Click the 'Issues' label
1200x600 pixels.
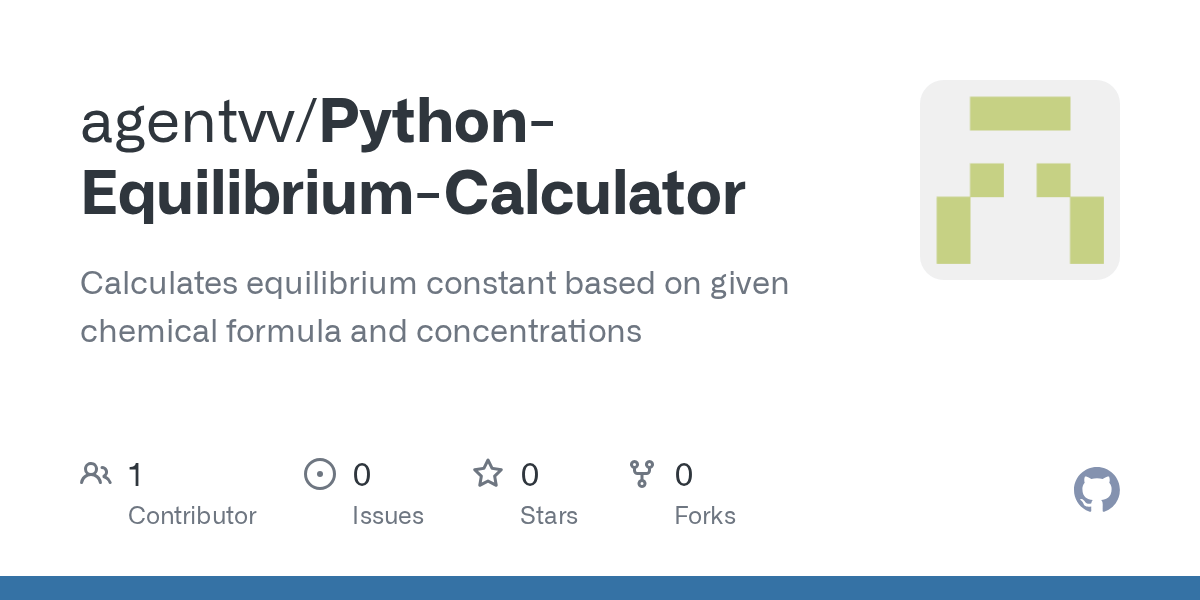click(388, 516)
